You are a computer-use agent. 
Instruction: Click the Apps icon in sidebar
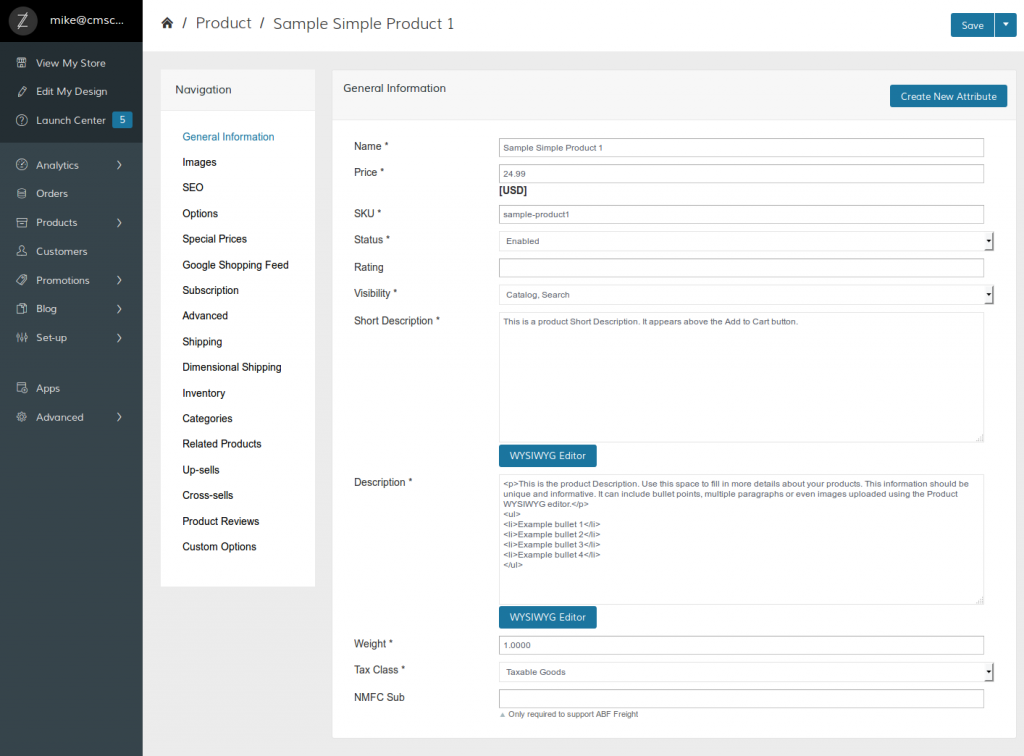coord(22,388)
